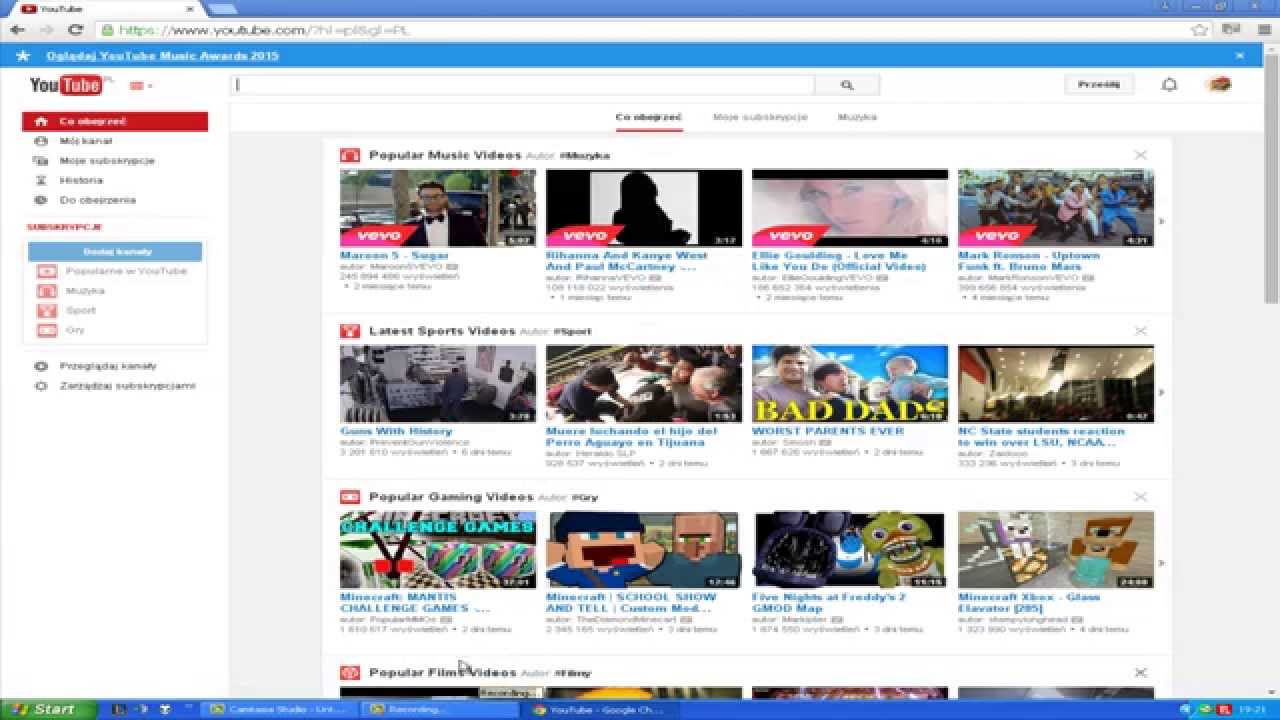The height and width of the screenshot is (720, 1280).
Task: Show the next videos in the Popular Gaming row
Action: pos(1161,563)
